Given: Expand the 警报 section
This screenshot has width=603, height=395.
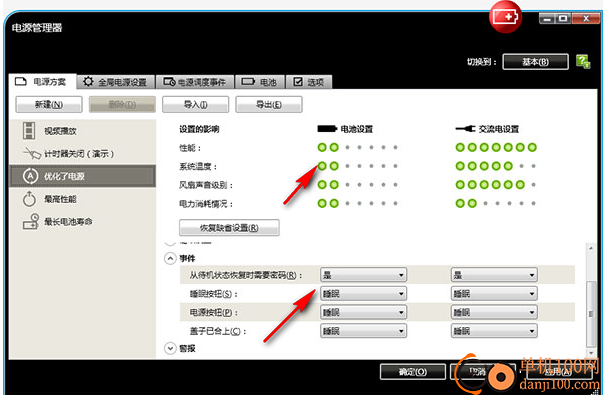Looking at the screenshot, I should pyautogui.click(x=170, y=348).
